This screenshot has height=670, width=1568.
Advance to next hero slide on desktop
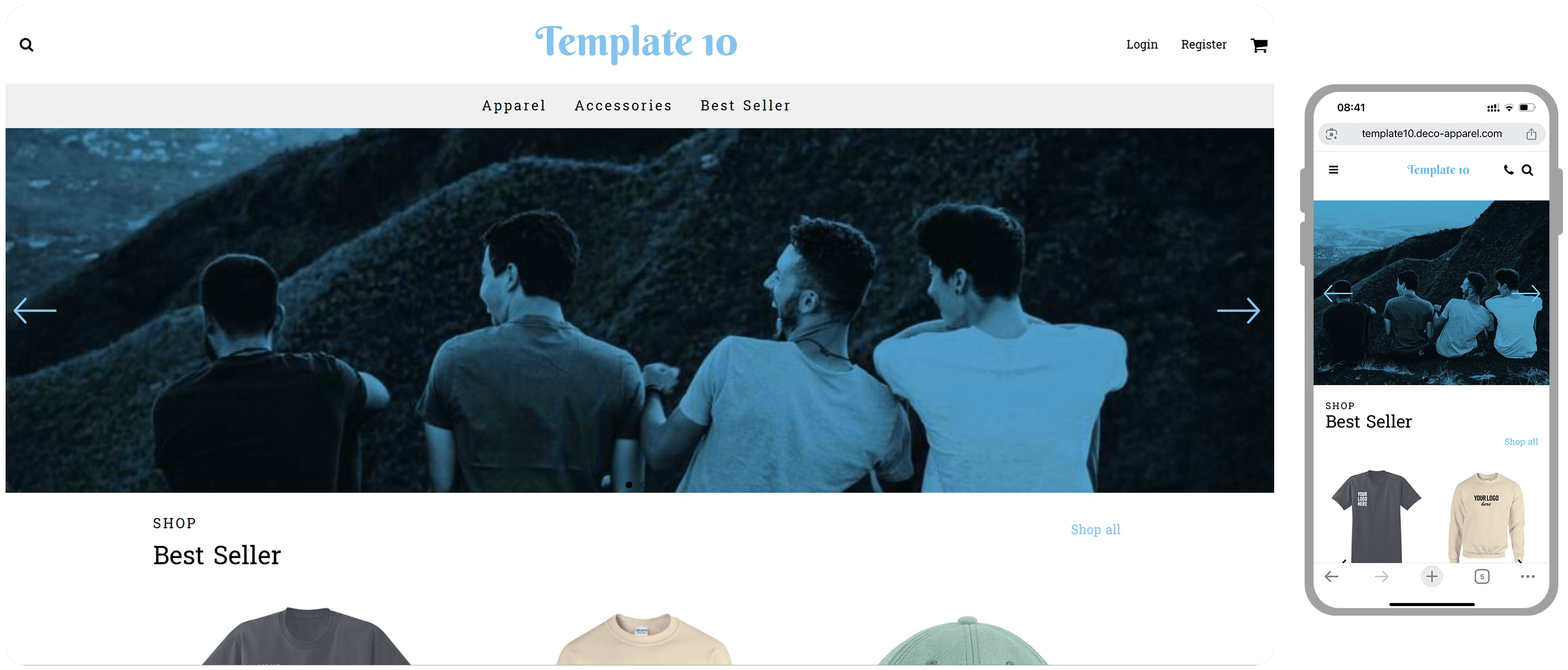(1238, 311)
